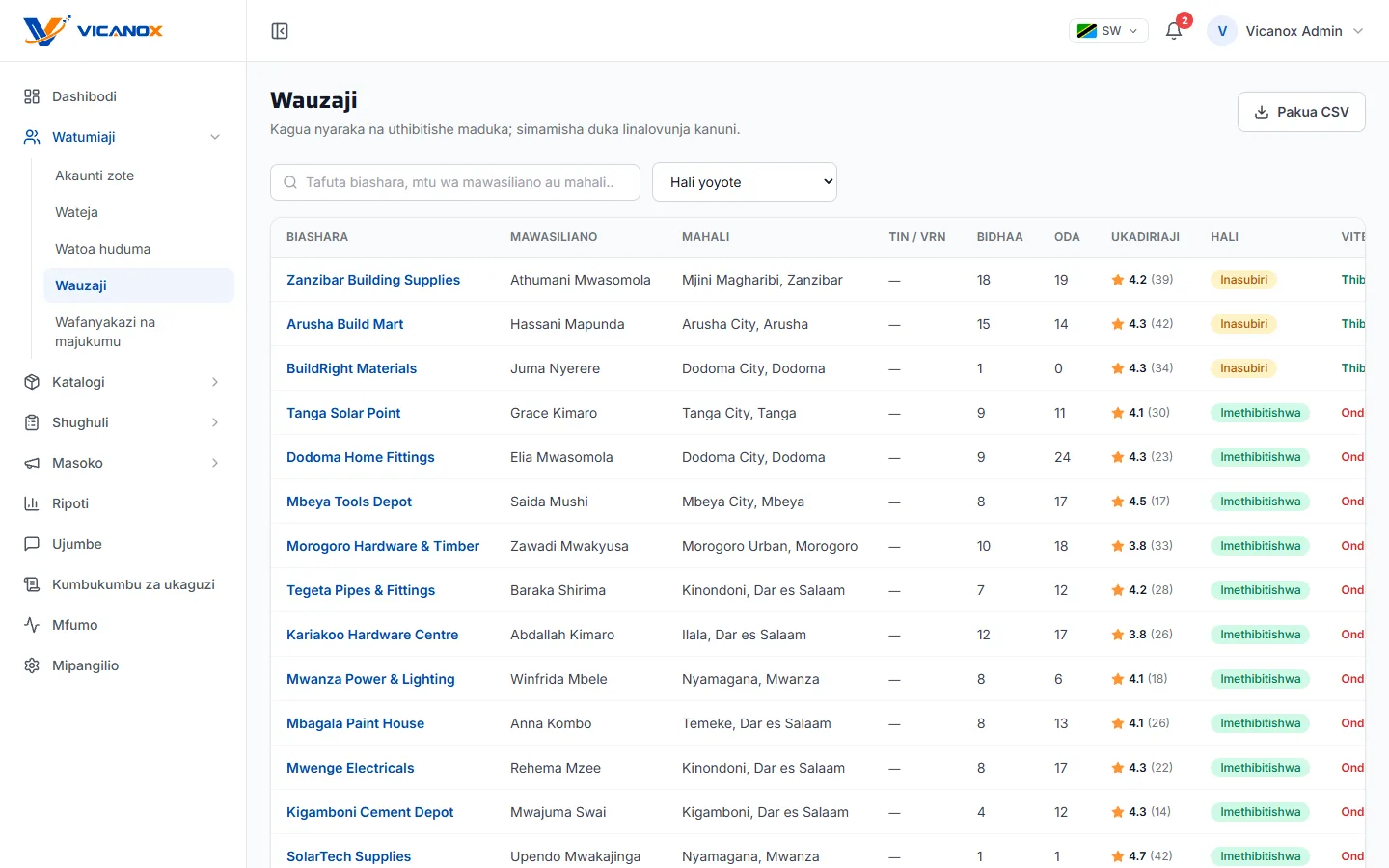This screenshot has width=1389, height=868.
Task: Click the search magnifier icon
Action: (x=290, y=182)
